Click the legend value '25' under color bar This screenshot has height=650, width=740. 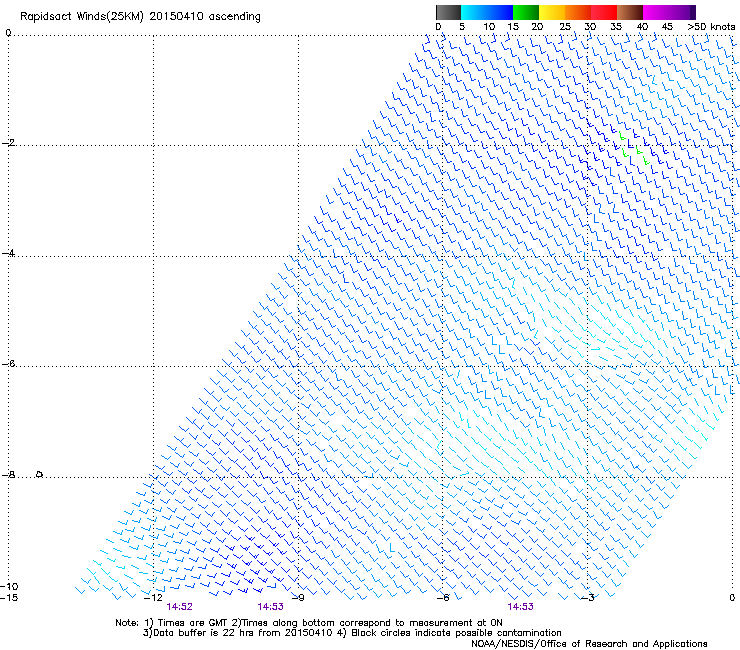click(x=565, y=27)
